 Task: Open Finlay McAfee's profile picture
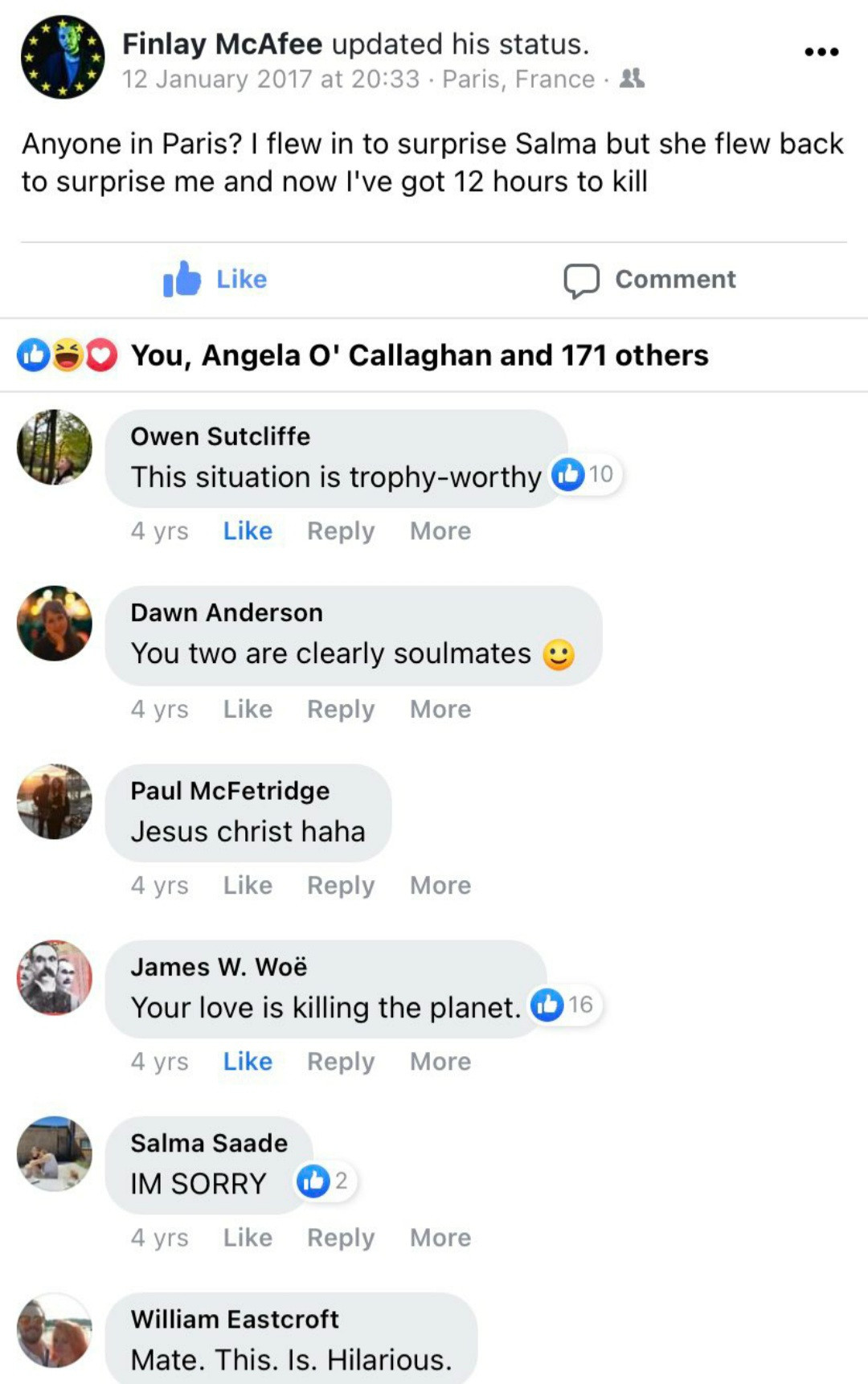click(x=63, y=58)
